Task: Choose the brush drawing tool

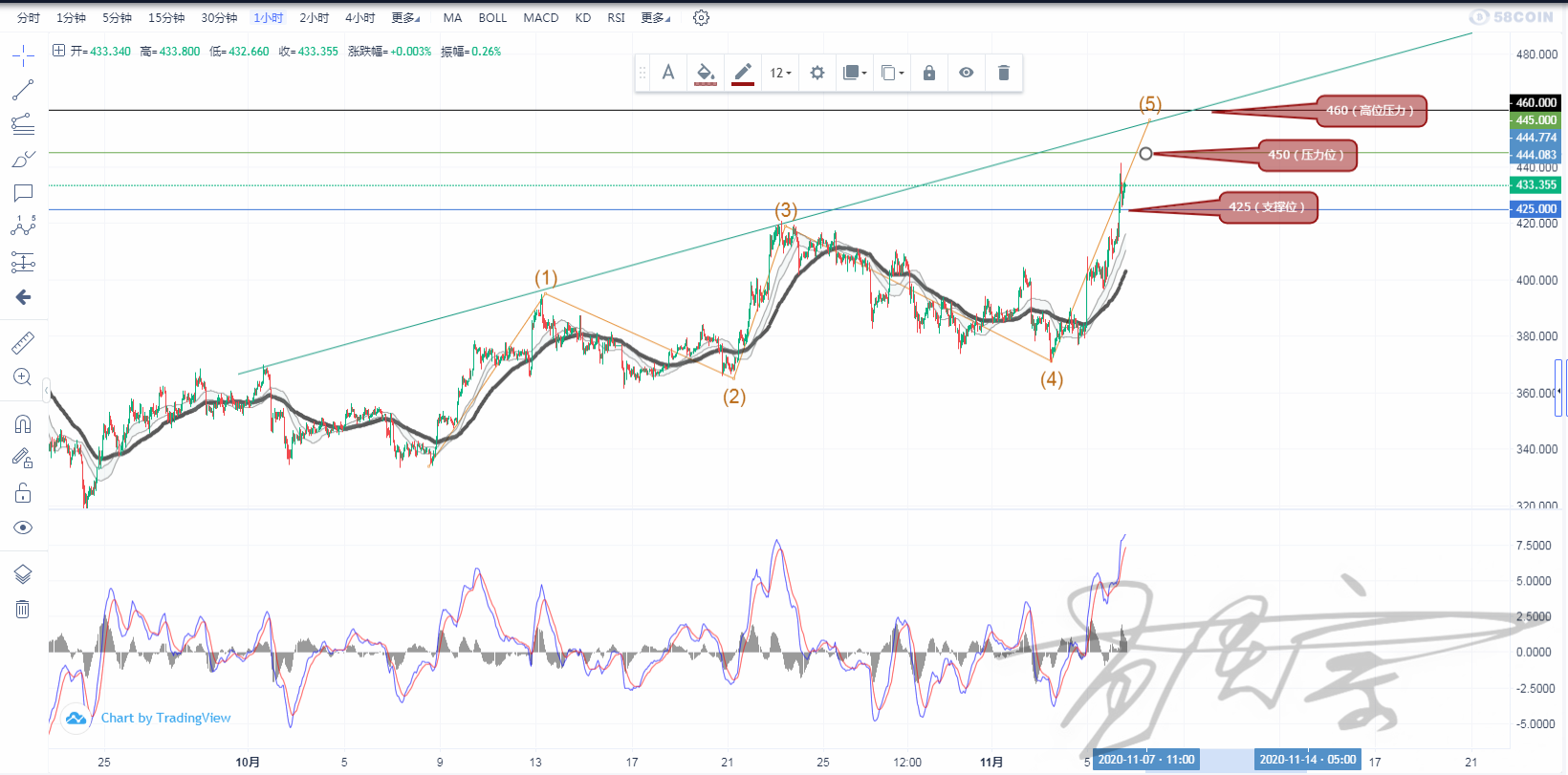Action: pos(23,159)
